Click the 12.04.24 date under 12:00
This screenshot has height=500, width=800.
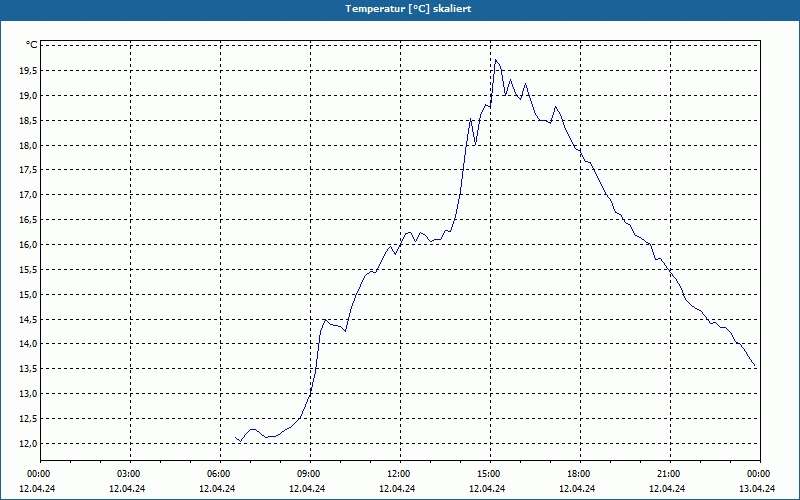click(x=397, y=488)
